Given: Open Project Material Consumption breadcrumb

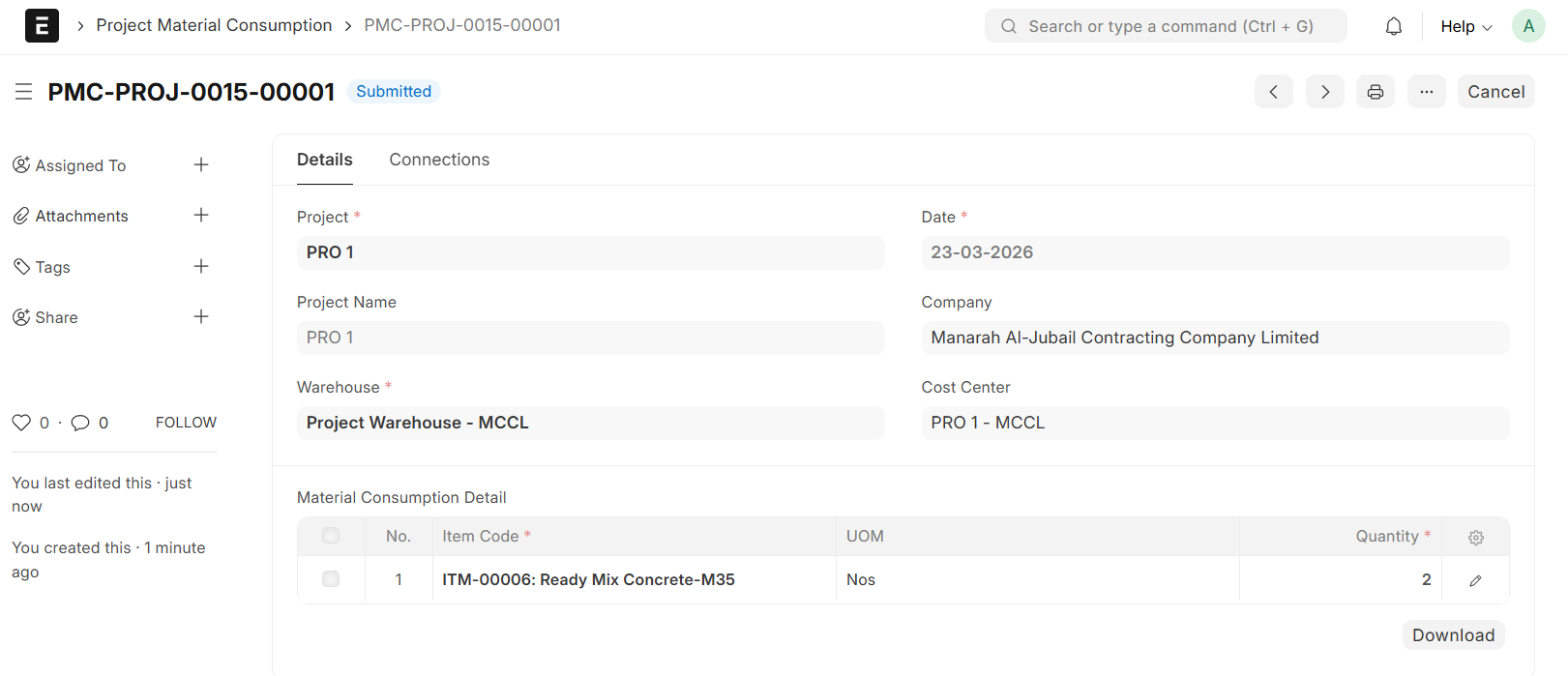Looking at the screenshot, I should pos(214,25).
